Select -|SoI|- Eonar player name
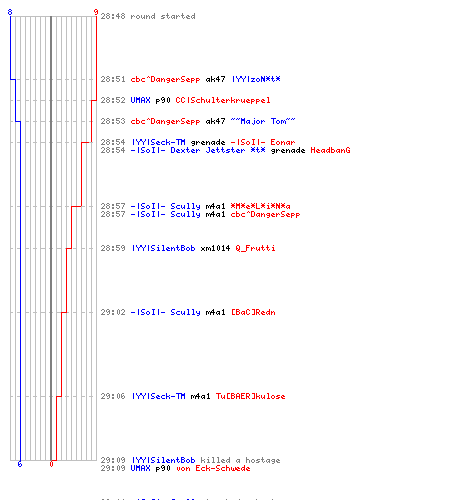Screen dimensions: 450x500 [x=263, y=142]
